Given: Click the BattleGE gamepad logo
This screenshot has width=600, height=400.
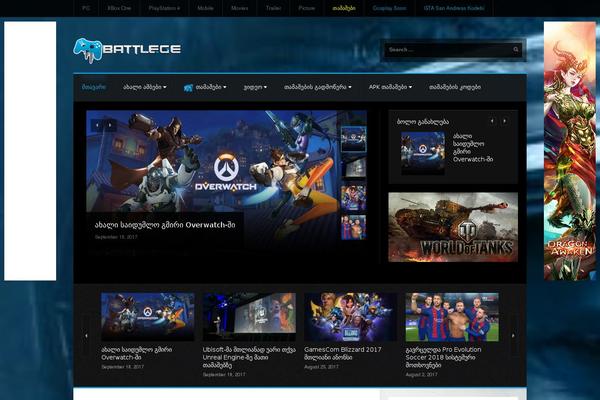Looking at the screenshot, I should 127,50.
